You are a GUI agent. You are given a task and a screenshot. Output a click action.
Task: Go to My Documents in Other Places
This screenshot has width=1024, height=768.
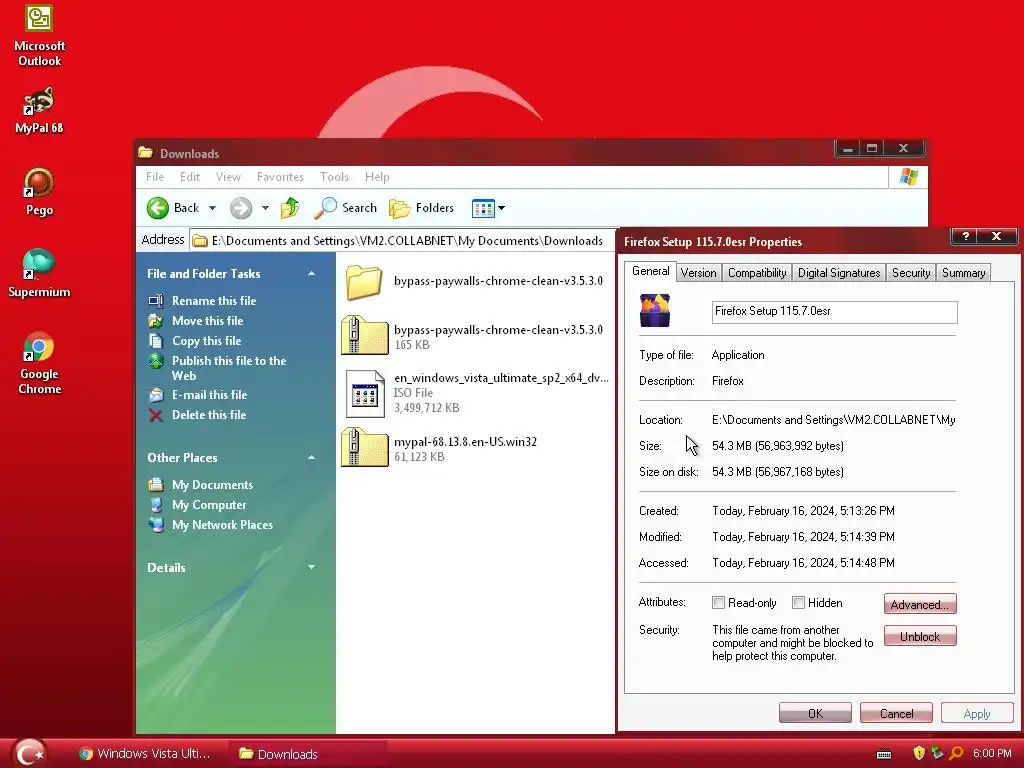coord(212,485)
